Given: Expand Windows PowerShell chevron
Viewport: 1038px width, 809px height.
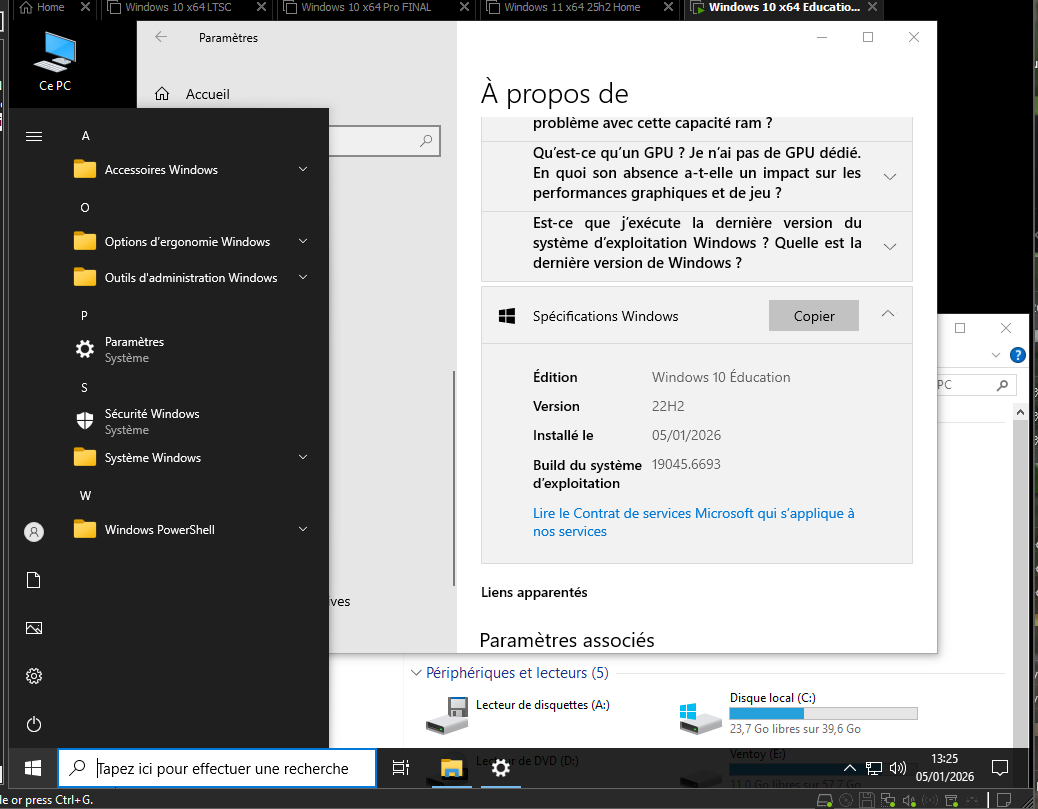Looking at the screenshot, I should pos(303,530).
